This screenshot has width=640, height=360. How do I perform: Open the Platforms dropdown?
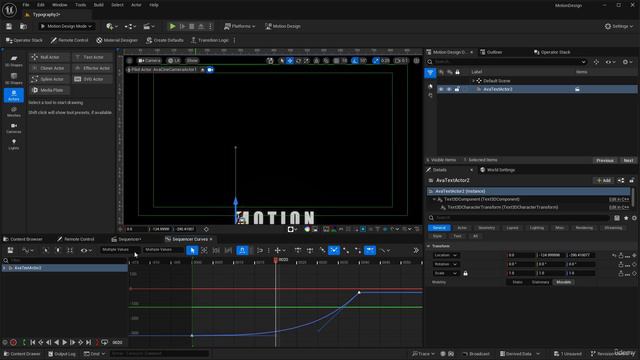(x=240, y=27)
